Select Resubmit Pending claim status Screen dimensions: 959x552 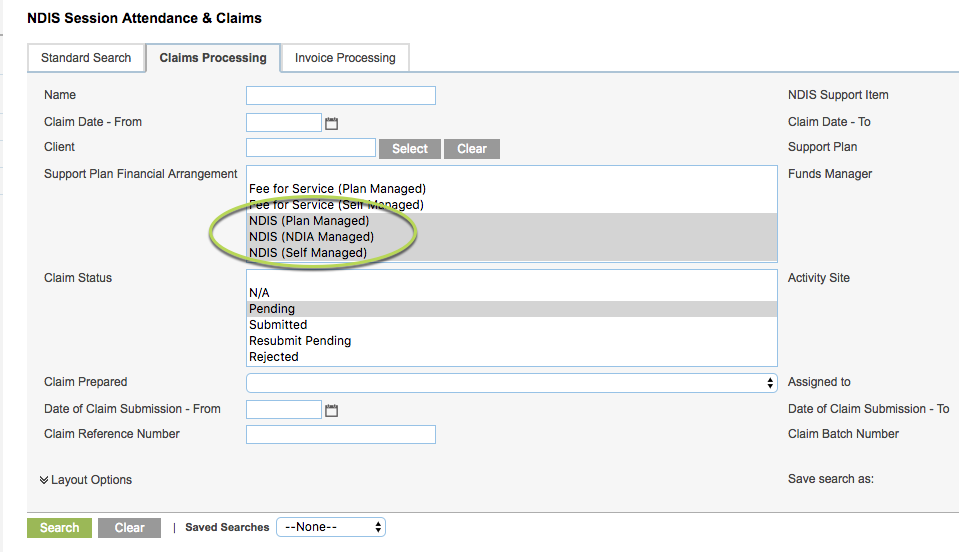512,340
